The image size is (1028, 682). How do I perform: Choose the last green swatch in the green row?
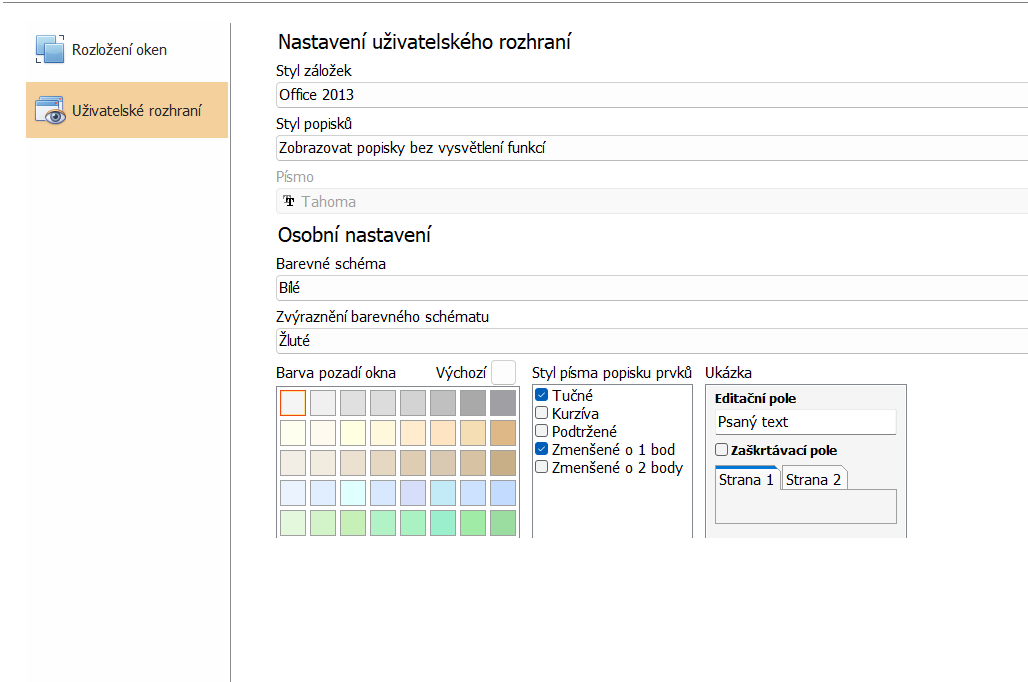[x=503, y=523]
